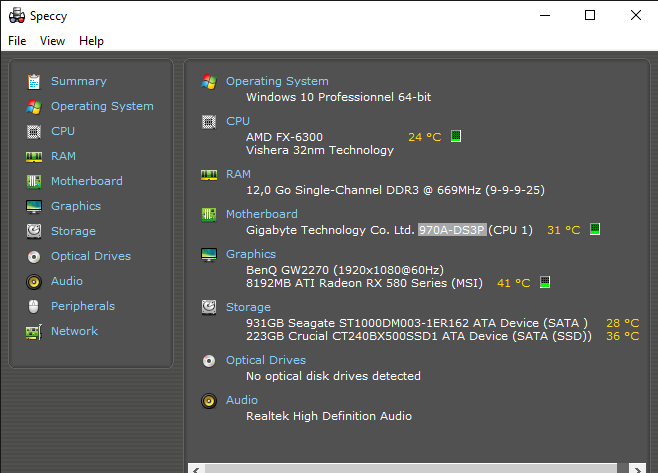Open the Help menu

(91, 41)
